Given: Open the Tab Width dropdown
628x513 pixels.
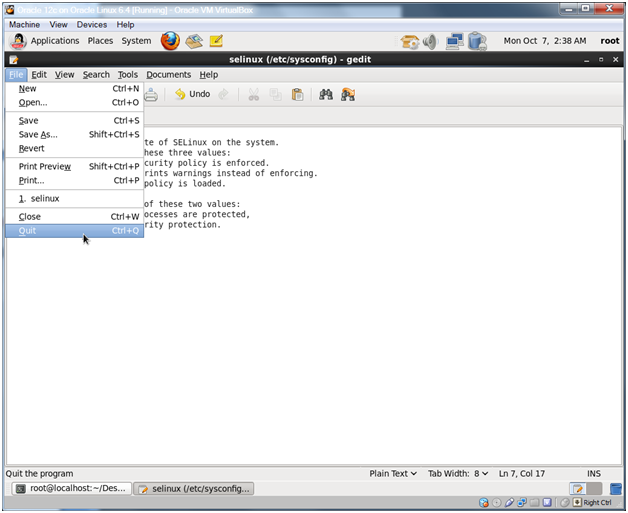Looking at the screenshot, I should pyautogui.click(x=461, y=473).
